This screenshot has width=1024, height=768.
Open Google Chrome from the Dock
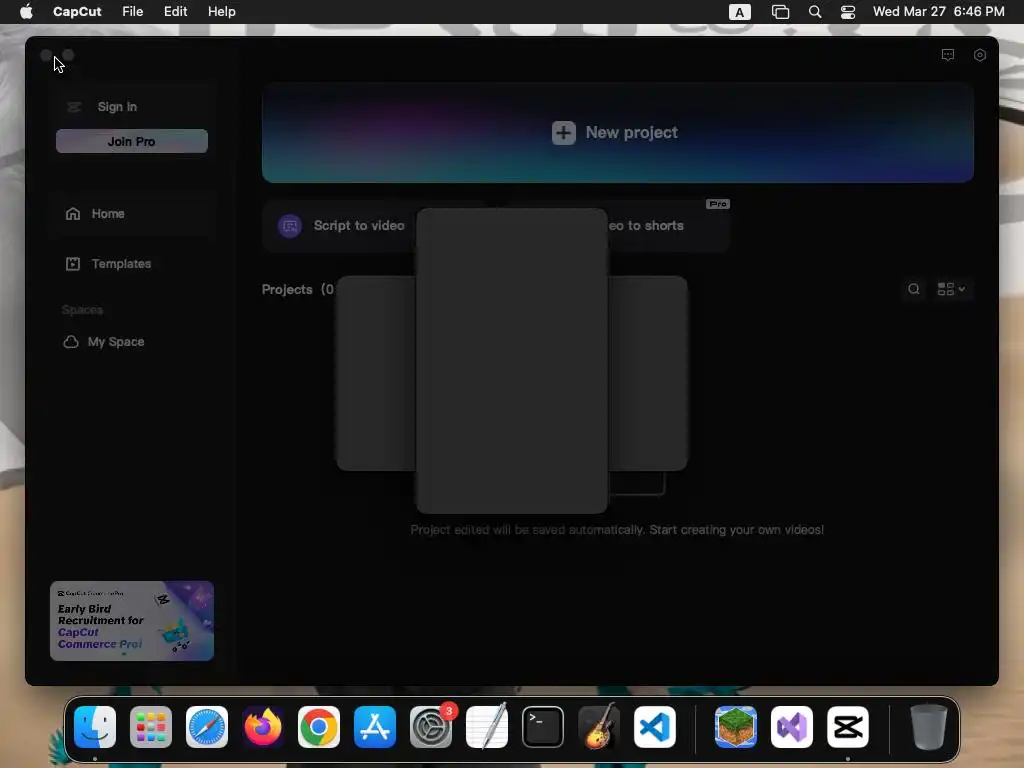[319, 727]
